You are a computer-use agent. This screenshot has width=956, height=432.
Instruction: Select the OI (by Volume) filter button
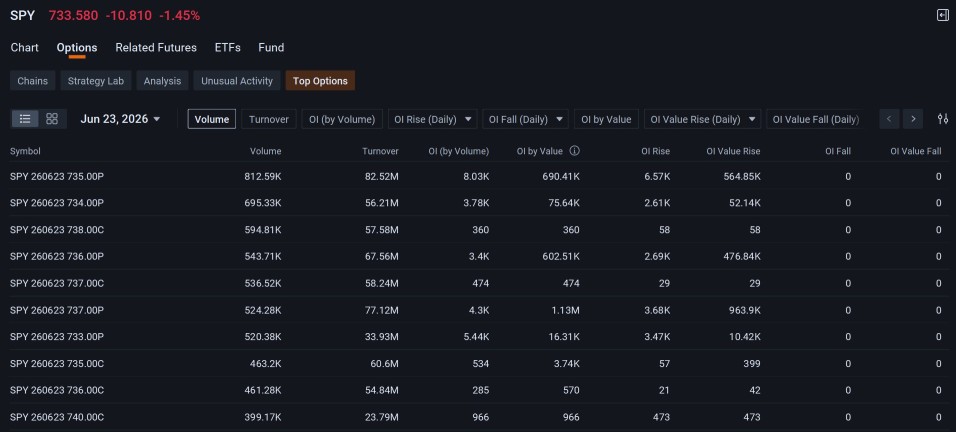pos(342,119)
